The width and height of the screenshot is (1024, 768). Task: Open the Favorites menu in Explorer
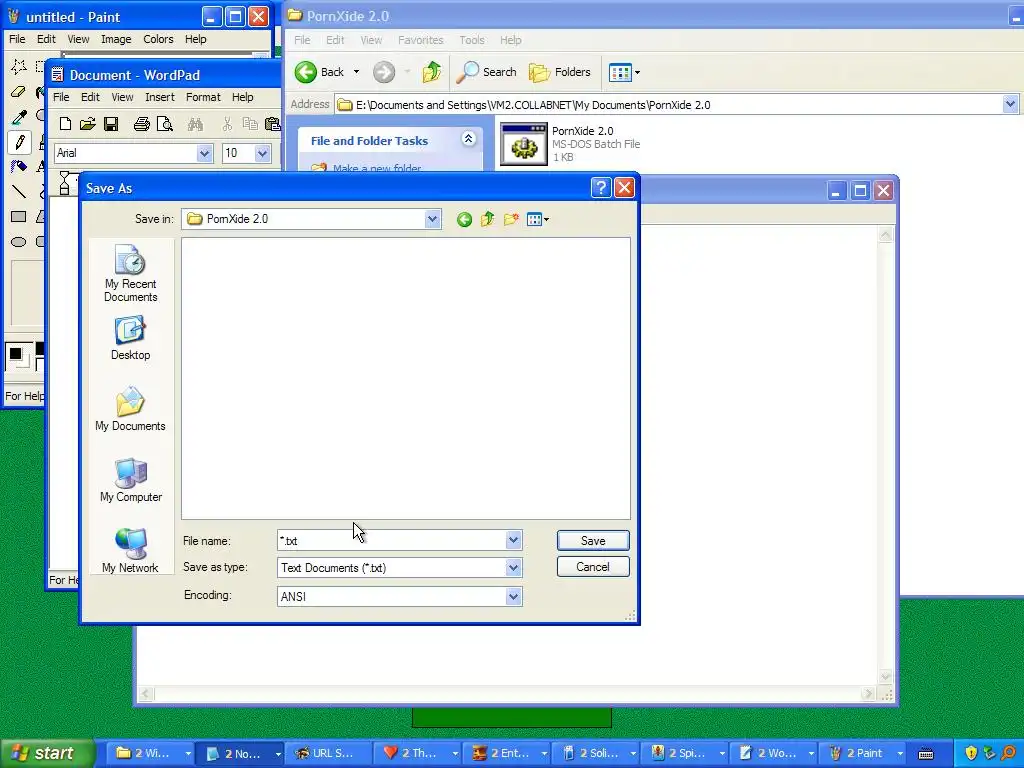[x=421, y=40]
